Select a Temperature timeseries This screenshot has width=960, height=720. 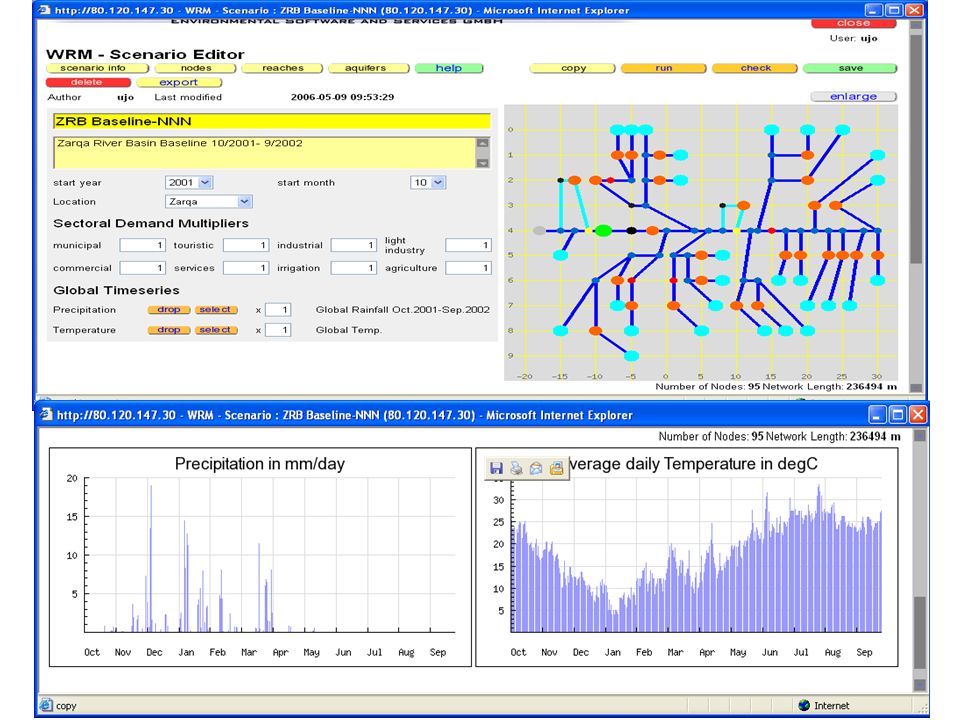[216, 330]
